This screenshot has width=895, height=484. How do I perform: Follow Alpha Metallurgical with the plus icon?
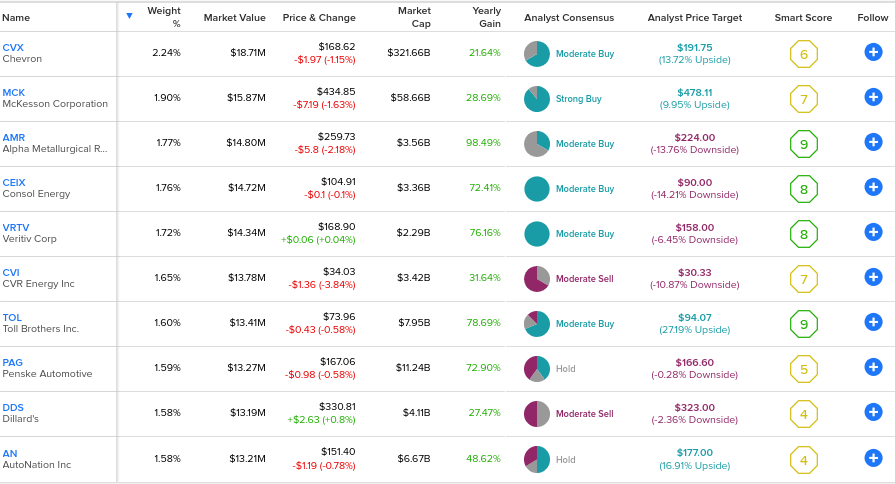873,142
